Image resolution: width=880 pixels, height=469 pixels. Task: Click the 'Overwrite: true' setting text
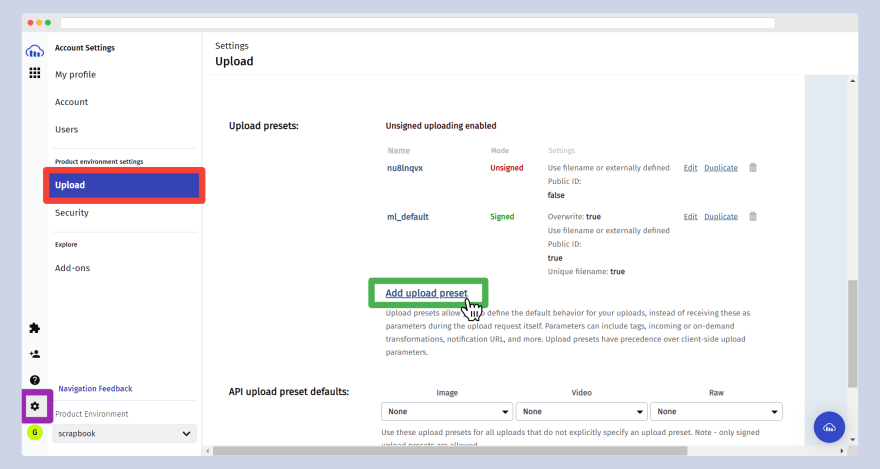coord(574,217)
